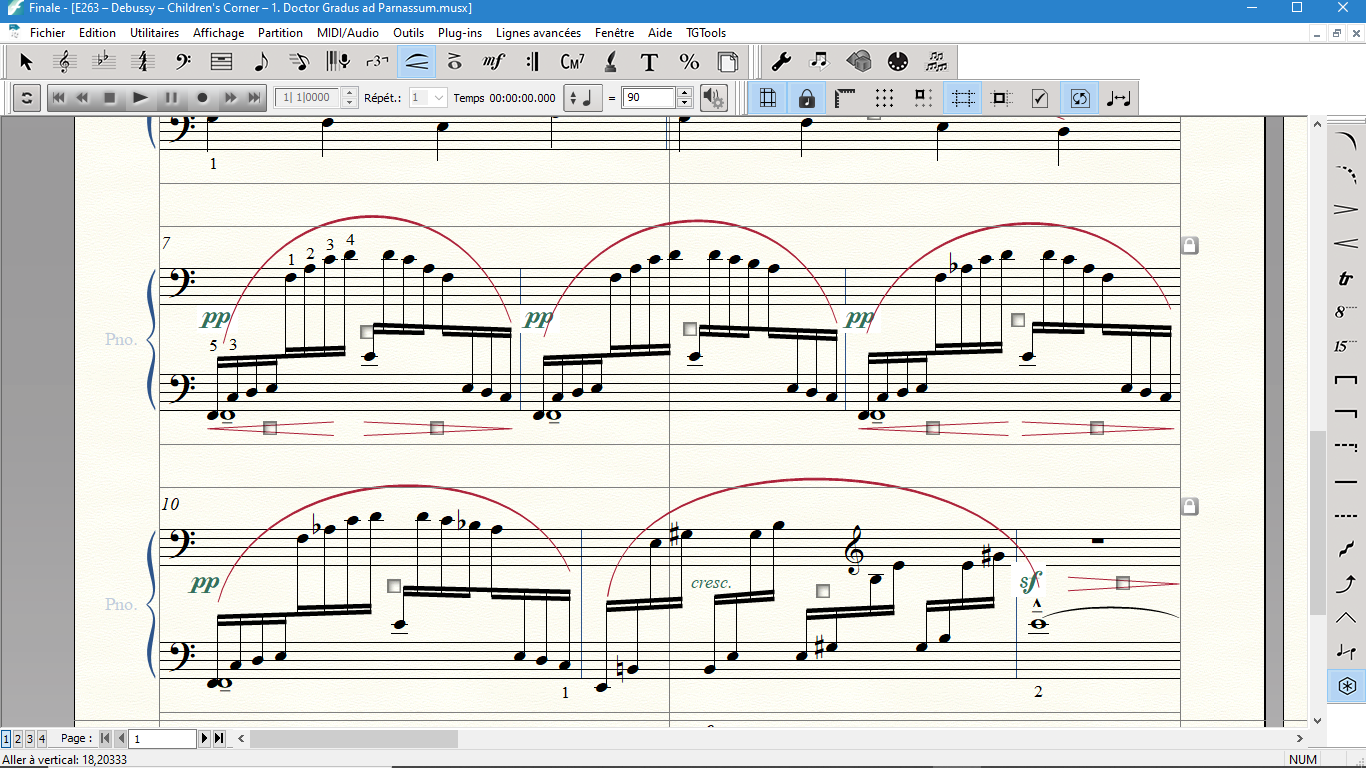This screenshot has height=768, width=1366.
Task: Activate the Tuplet tool
Action: (377, 62)
